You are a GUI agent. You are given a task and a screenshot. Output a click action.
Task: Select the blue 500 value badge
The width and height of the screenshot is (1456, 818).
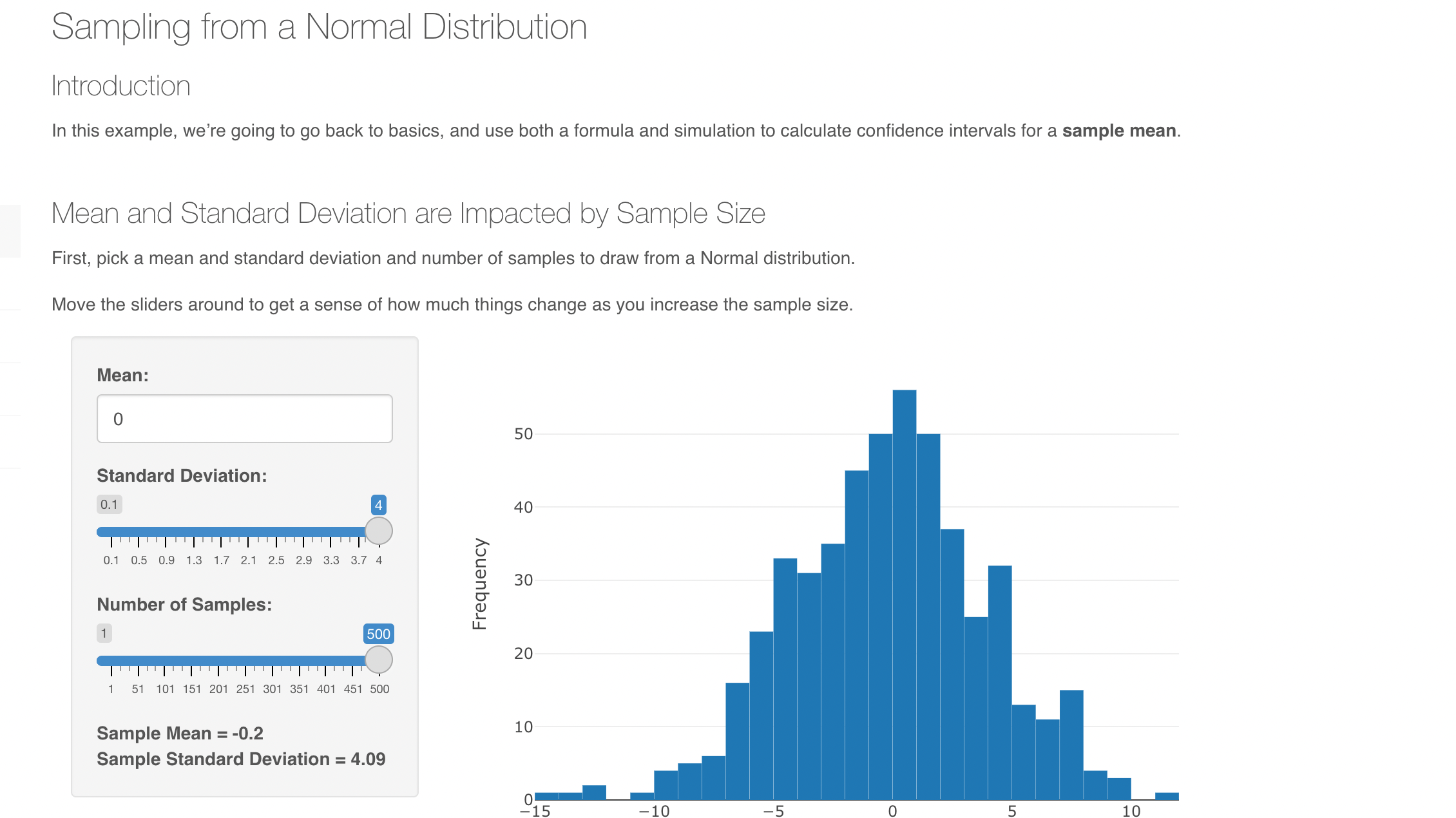[378, 634]
